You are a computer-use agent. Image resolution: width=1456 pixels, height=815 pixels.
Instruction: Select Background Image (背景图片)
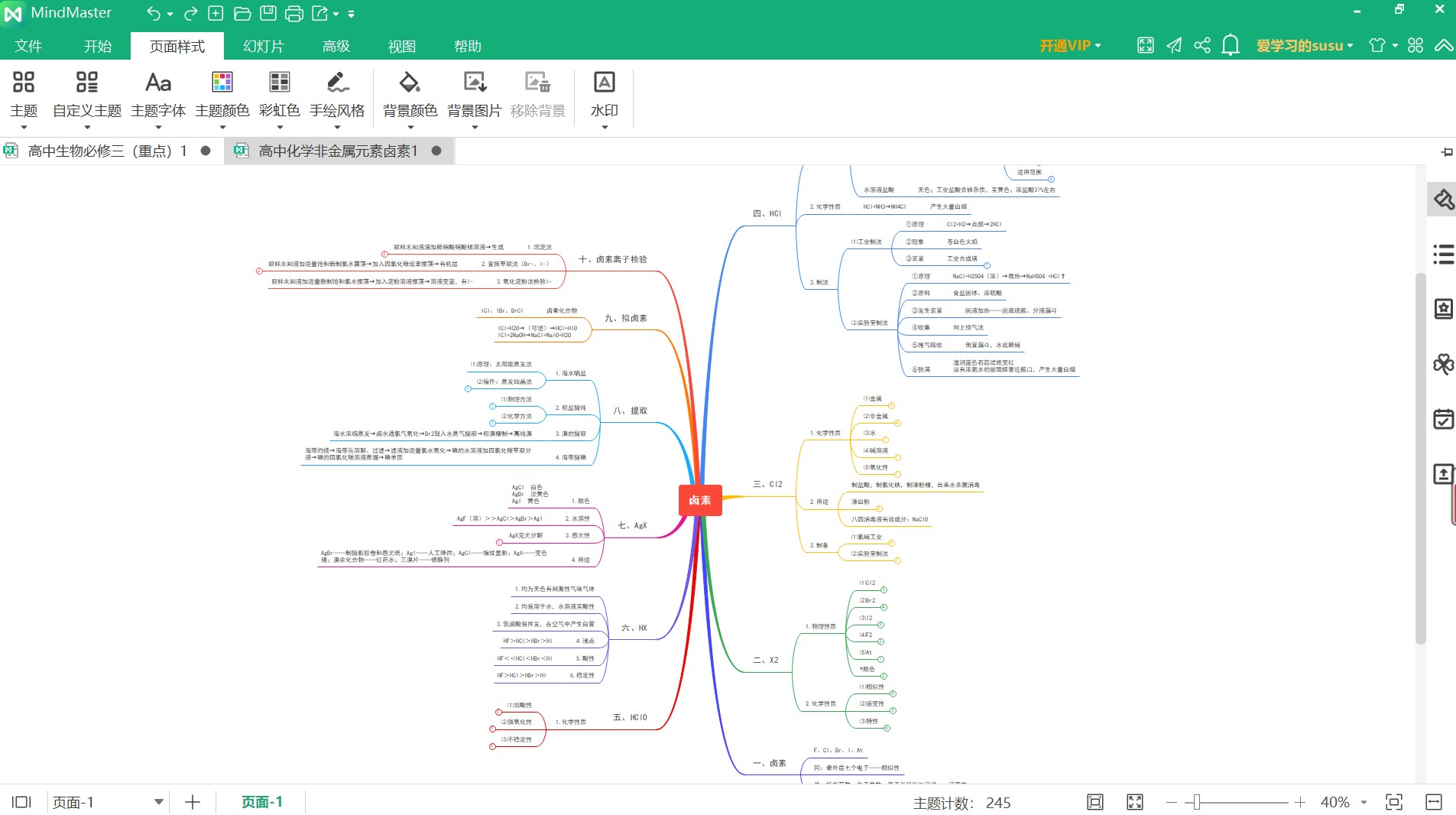(x=475, y=98)
